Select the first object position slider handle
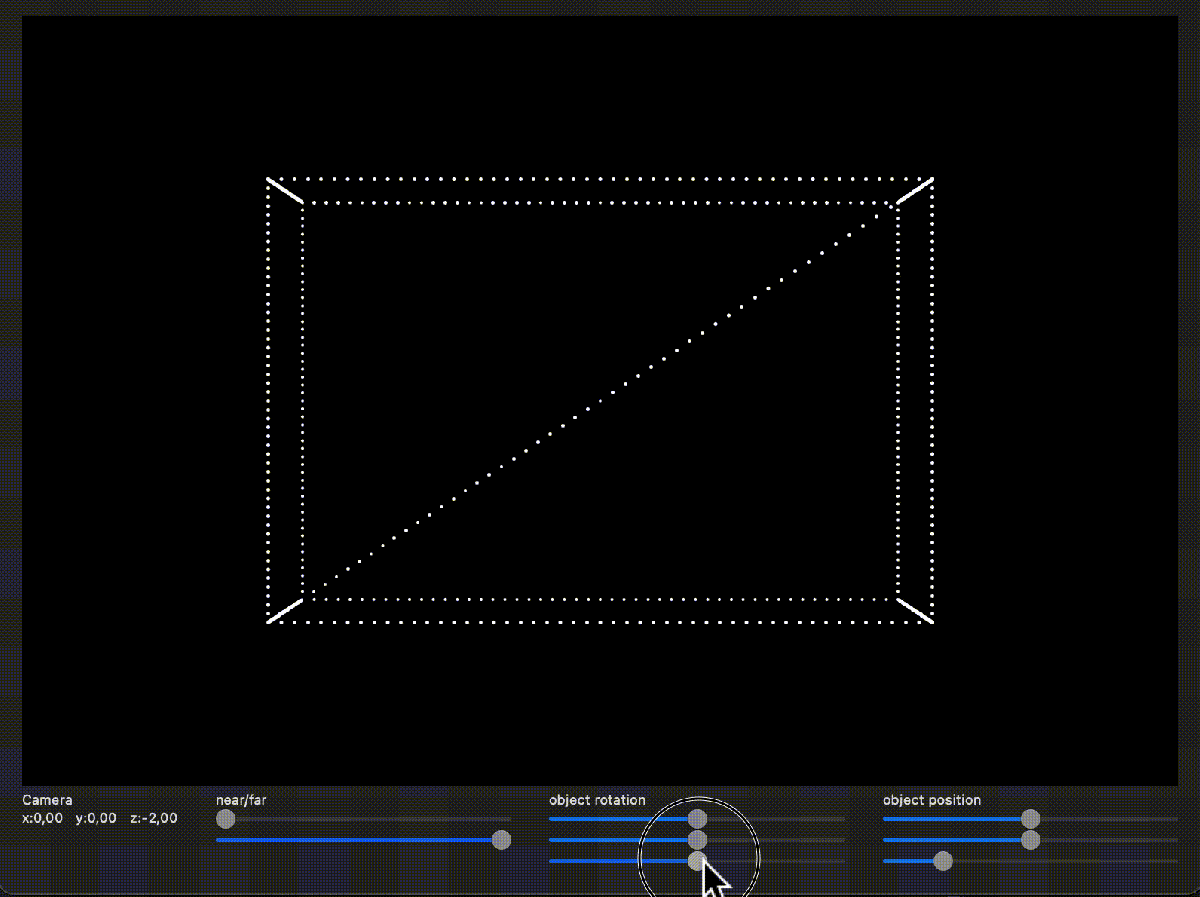 (1029, 818)
